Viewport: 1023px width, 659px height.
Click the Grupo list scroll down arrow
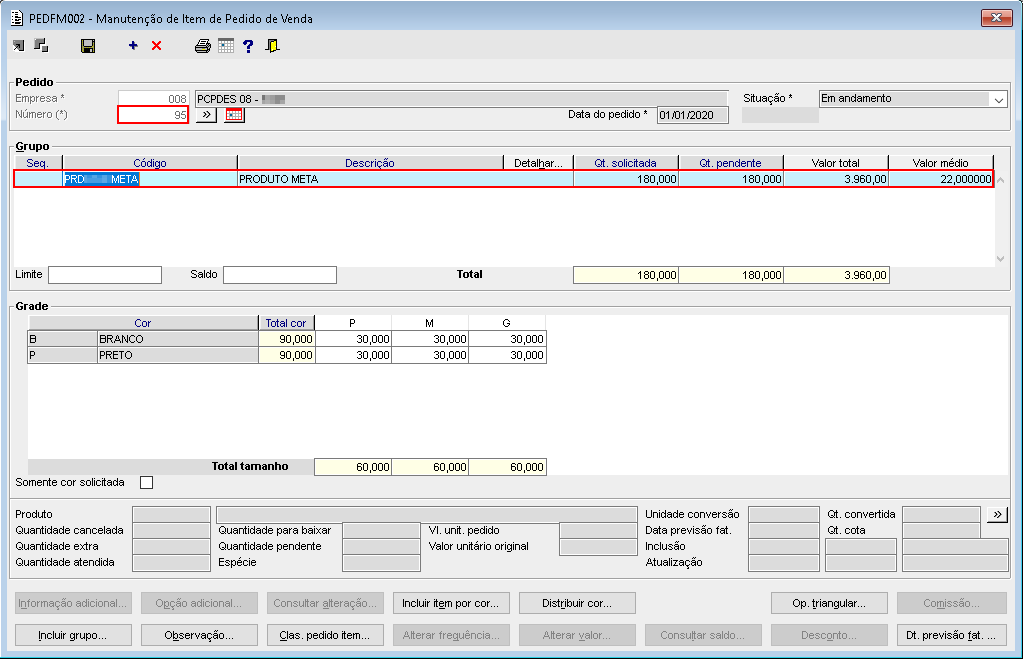(1000, 258)
